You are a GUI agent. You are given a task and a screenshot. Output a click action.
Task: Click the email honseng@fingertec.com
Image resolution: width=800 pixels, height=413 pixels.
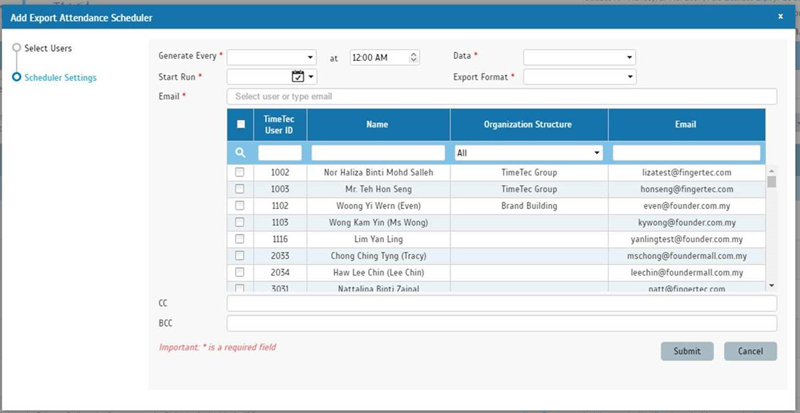[x=687, y=189]
